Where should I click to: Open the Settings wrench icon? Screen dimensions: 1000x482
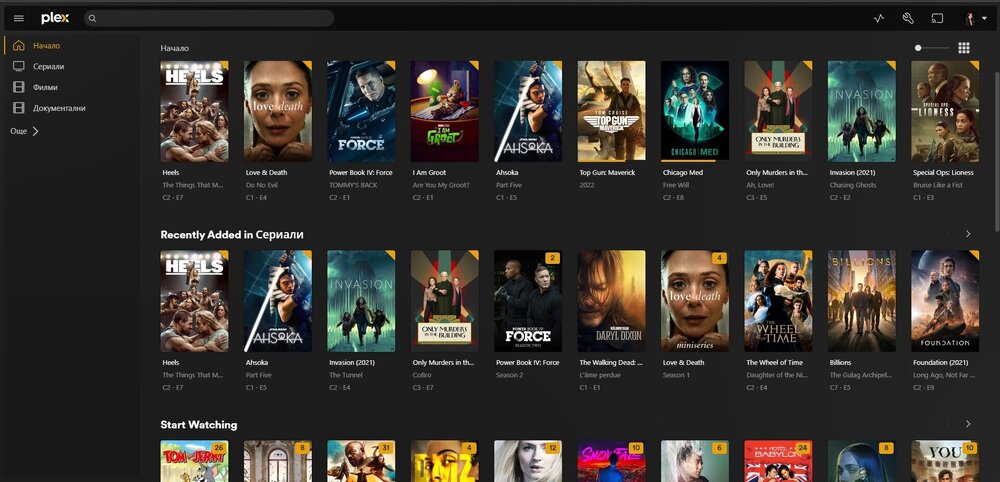tap(908, 18)
